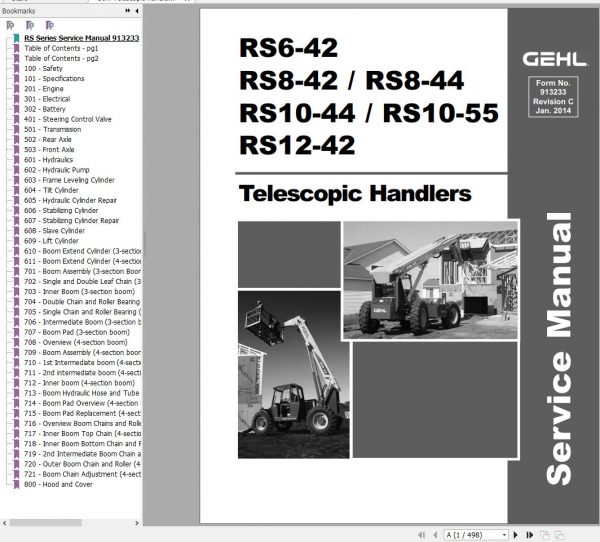
Task: Open bookmark 608 - Slave Cylinder
Action: point(54,231)
